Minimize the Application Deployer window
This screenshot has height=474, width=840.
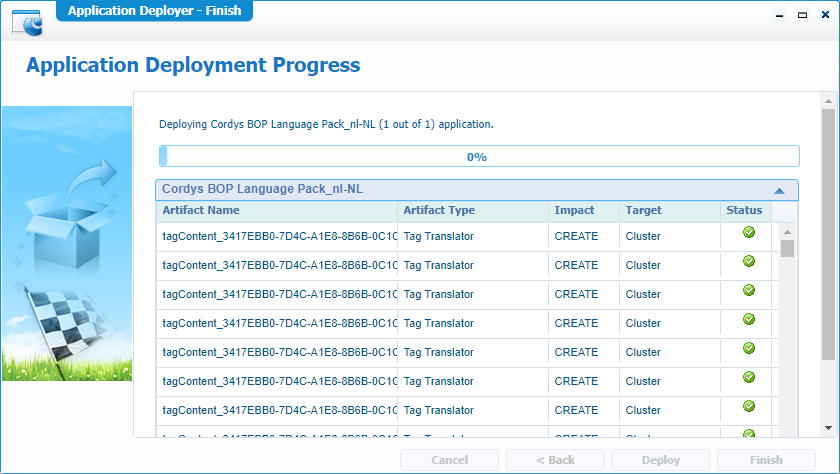[779, 15]
